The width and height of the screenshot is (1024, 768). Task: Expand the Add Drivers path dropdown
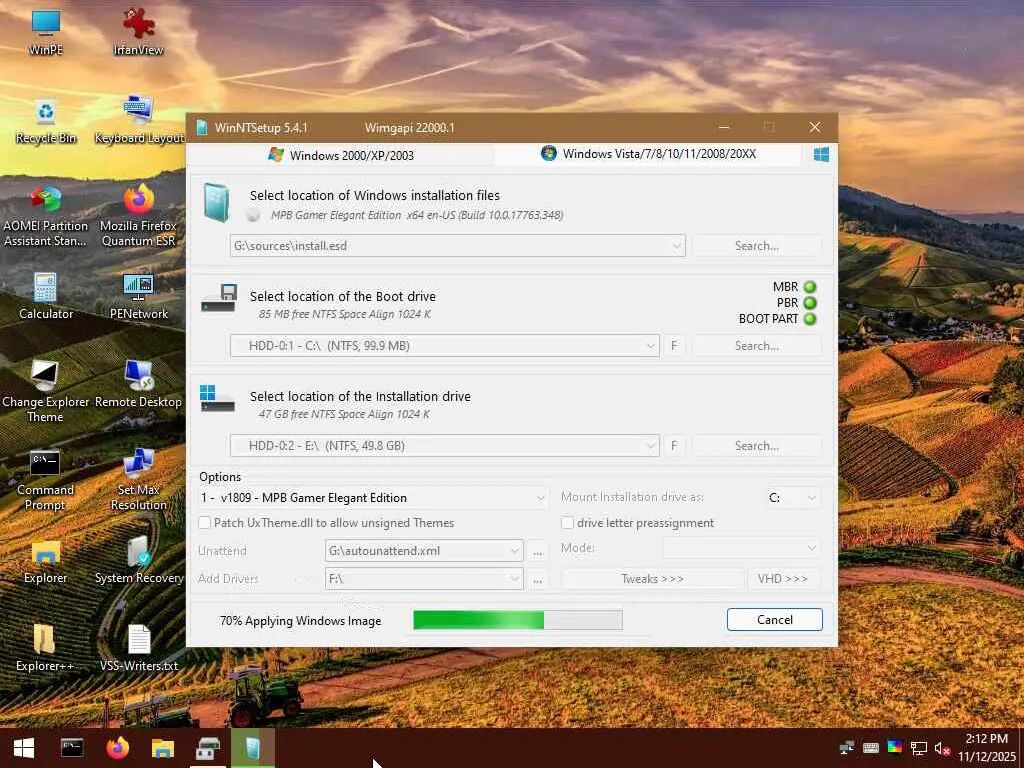(515, 579)
